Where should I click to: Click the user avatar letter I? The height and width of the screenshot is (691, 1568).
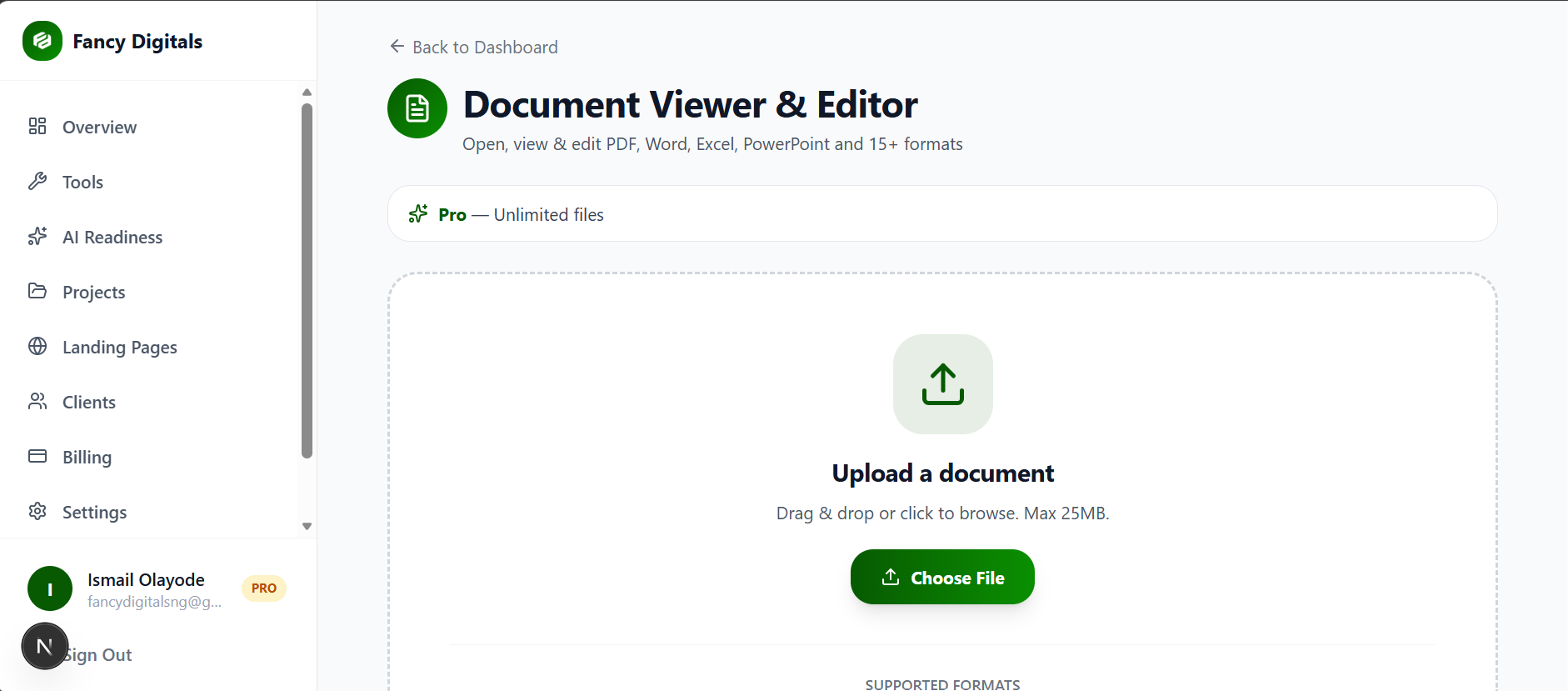point(50,588)
